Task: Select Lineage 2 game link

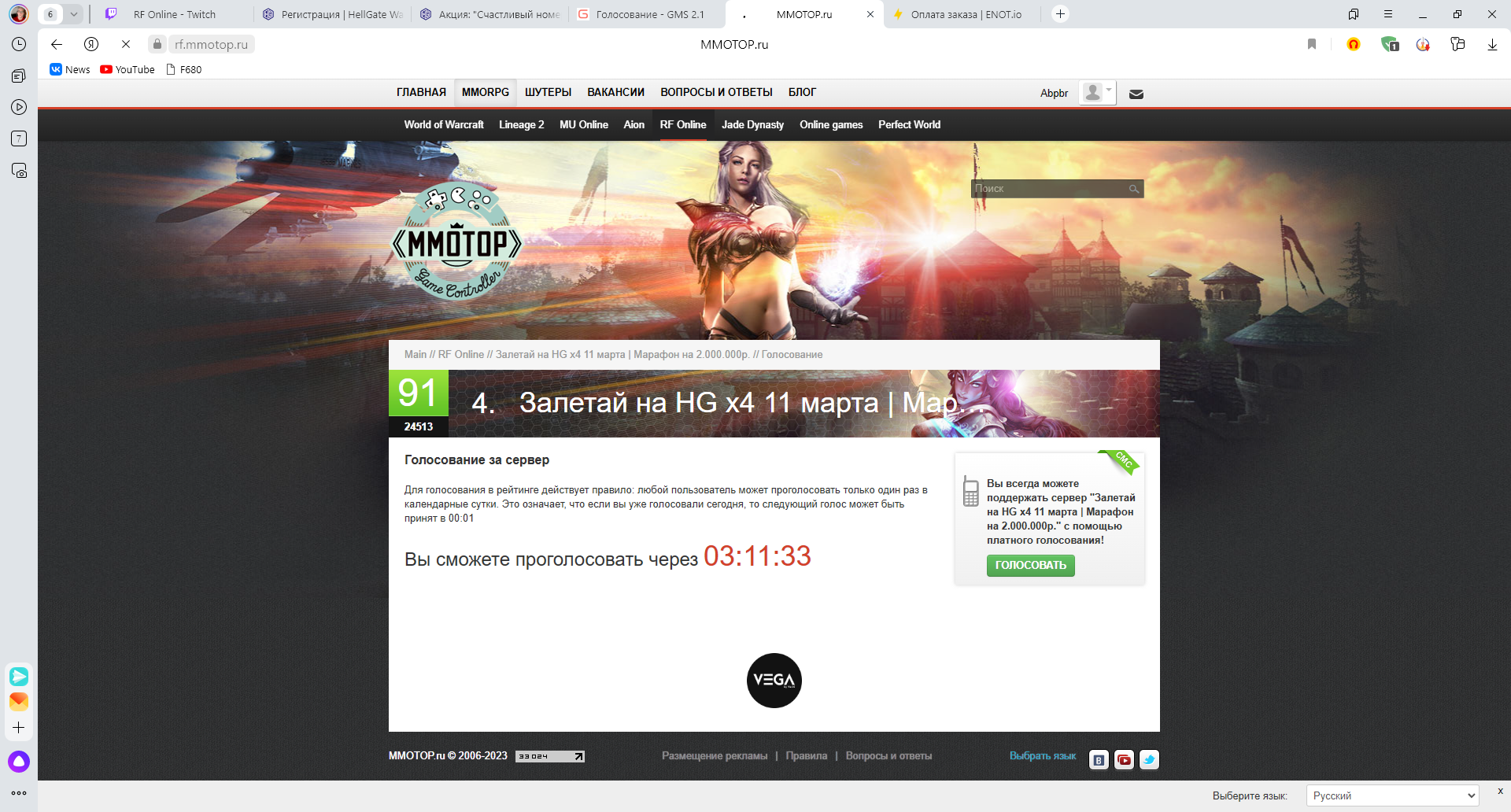Action: pyautogui.click(x=522, y=124)
